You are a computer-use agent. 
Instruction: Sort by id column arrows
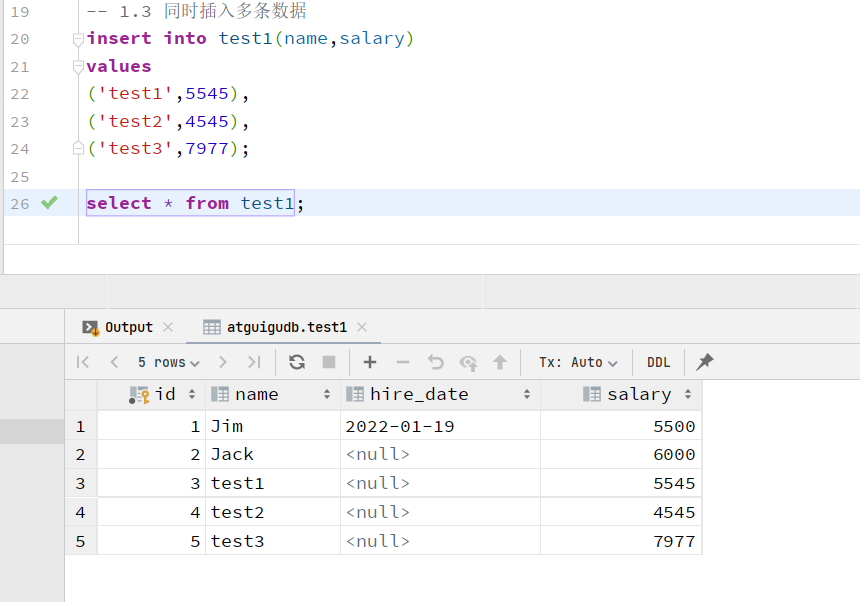pos(192,394)
